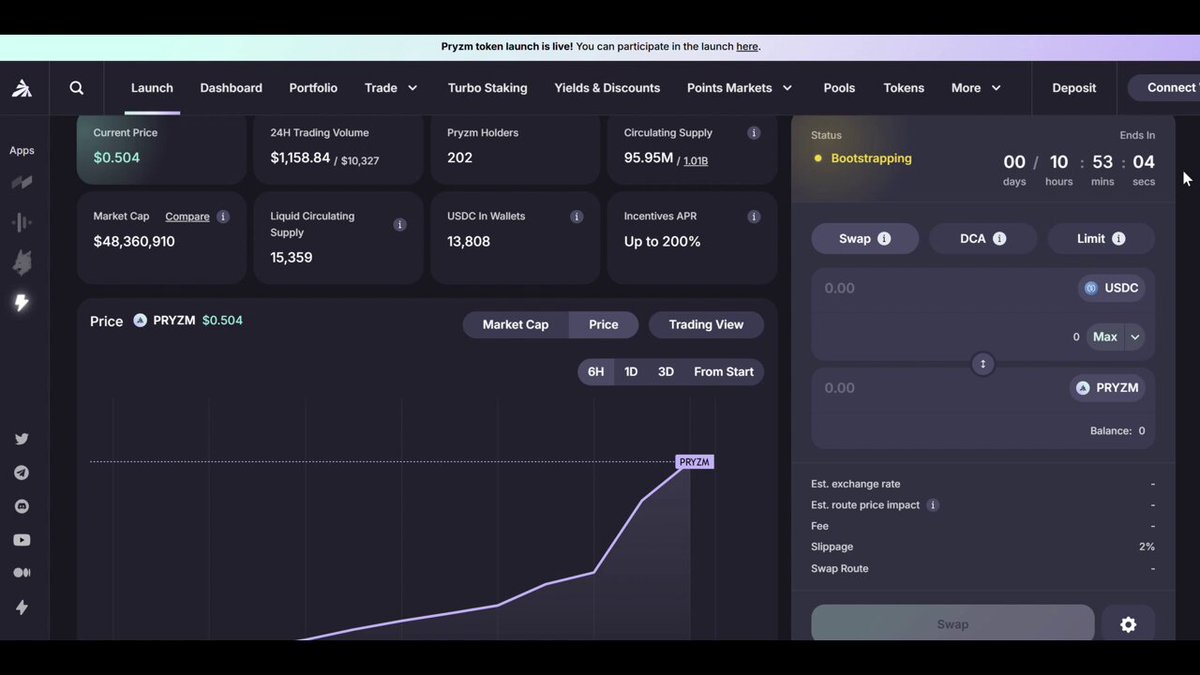Click the Deposit button
Screen dimensions: 1200x675
click(1074, 88)
